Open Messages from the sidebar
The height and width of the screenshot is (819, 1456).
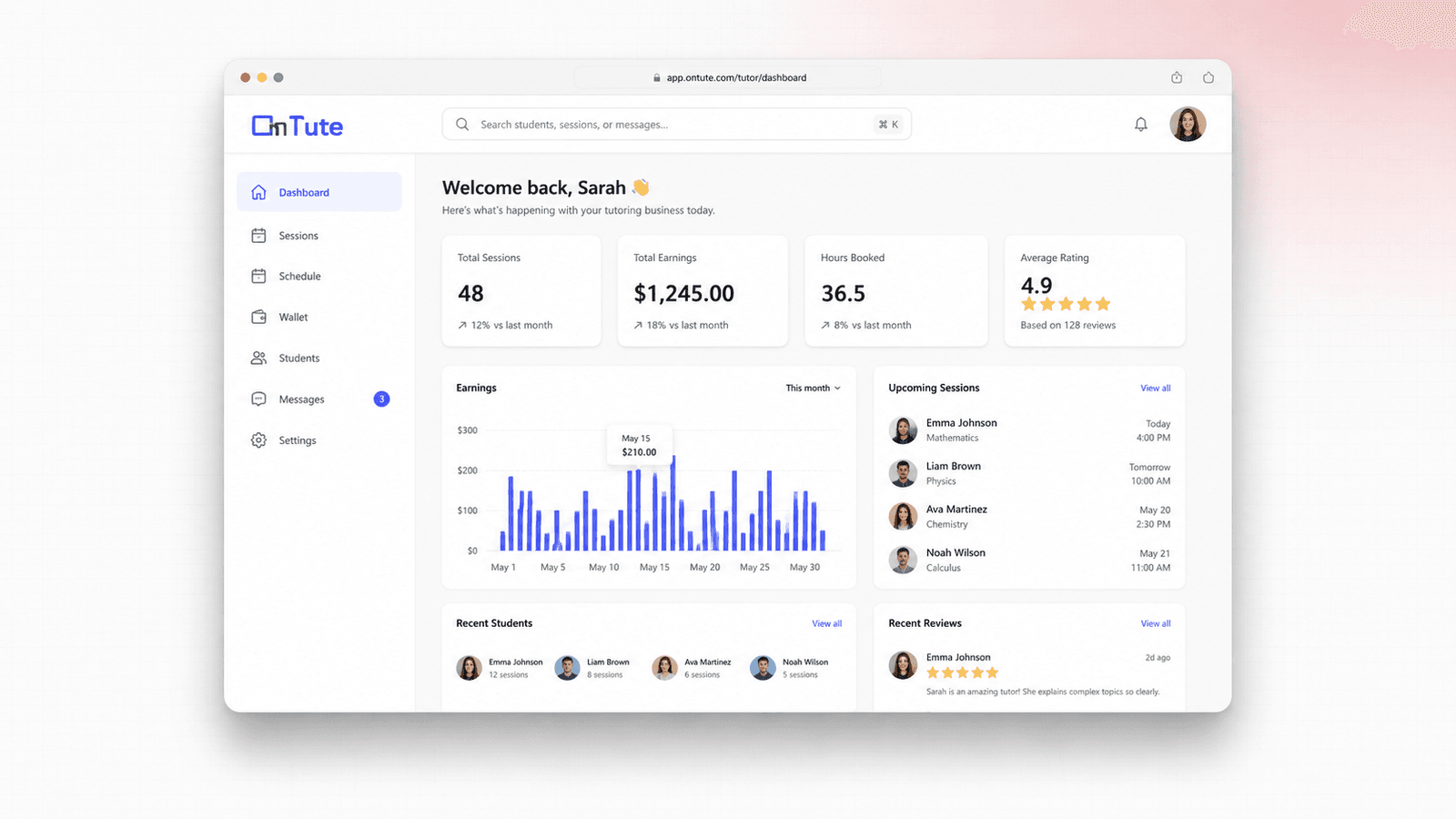tap(319, 399)
